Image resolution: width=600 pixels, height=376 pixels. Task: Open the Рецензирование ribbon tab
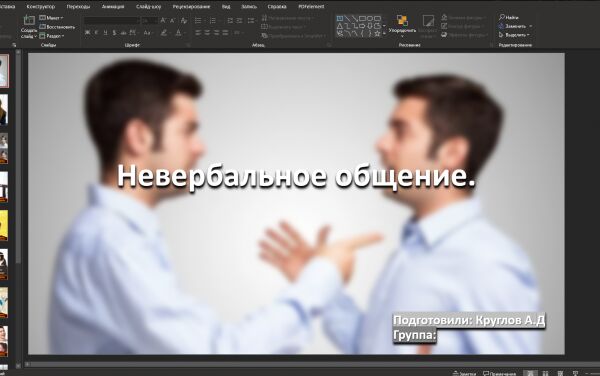click(191, 7)
